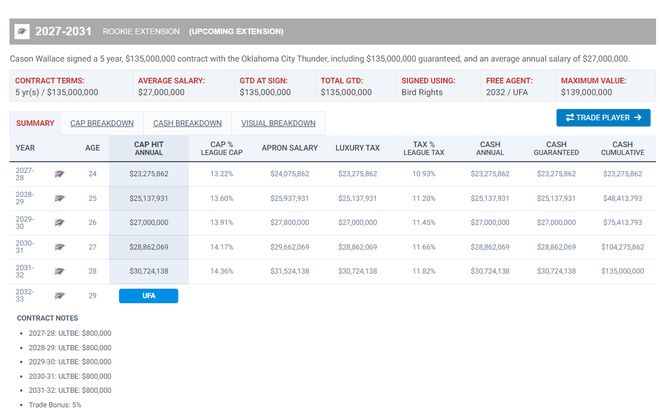This screenshot has height=414, width=660.
Task: Click Thunder team icon in 2030-31 row
Action: (59, 247)
